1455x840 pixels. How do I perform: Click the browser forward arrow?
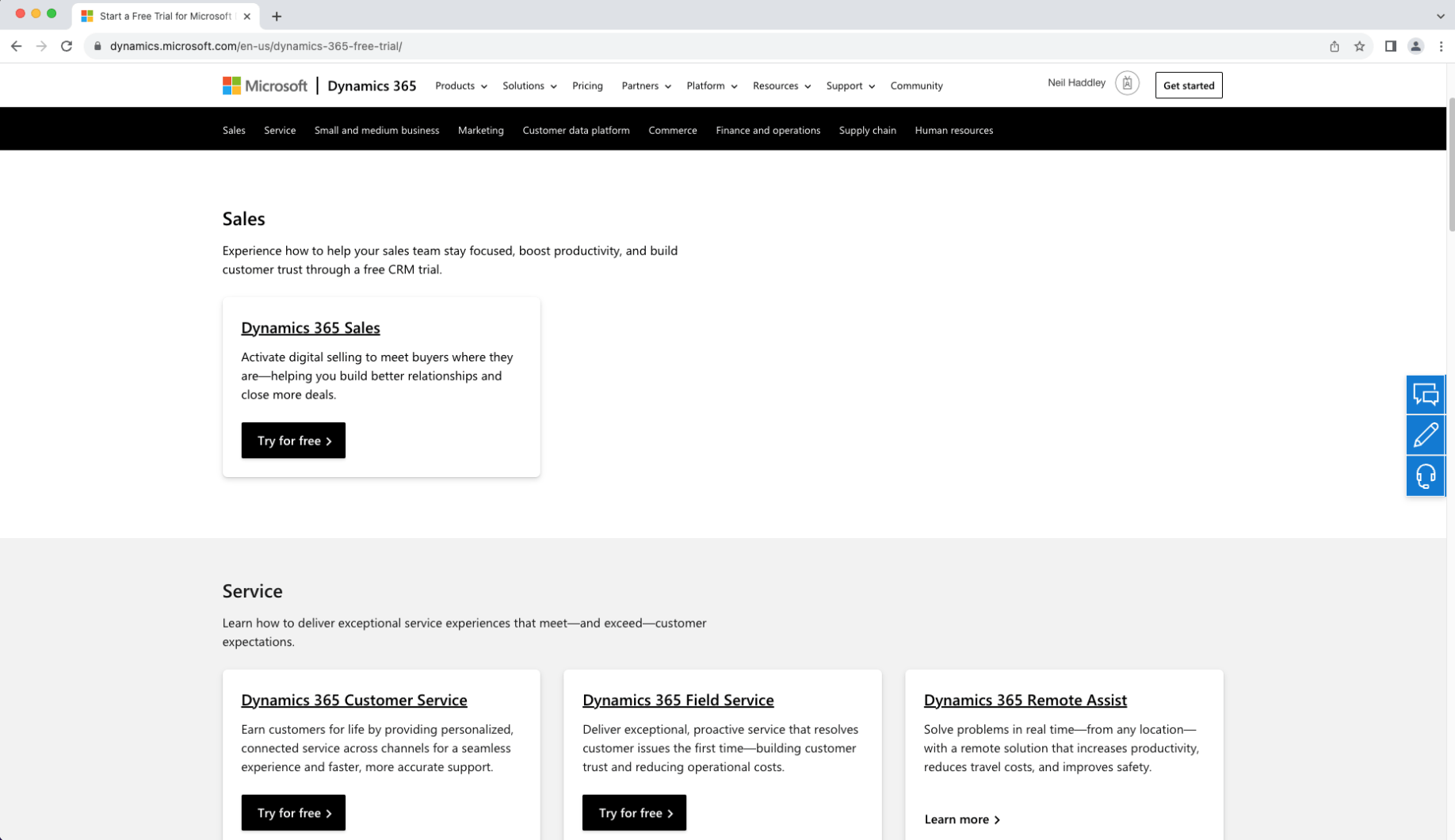41,46
